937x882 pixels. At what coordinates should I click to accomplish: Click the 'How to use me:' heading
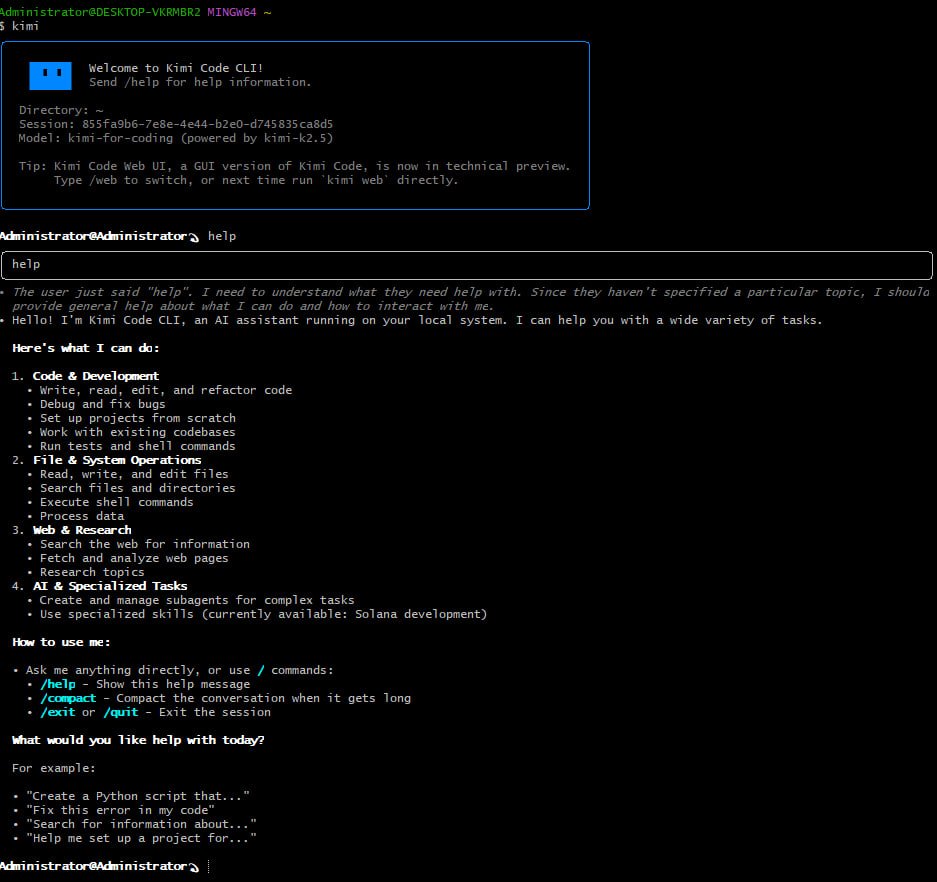point(62,642)
